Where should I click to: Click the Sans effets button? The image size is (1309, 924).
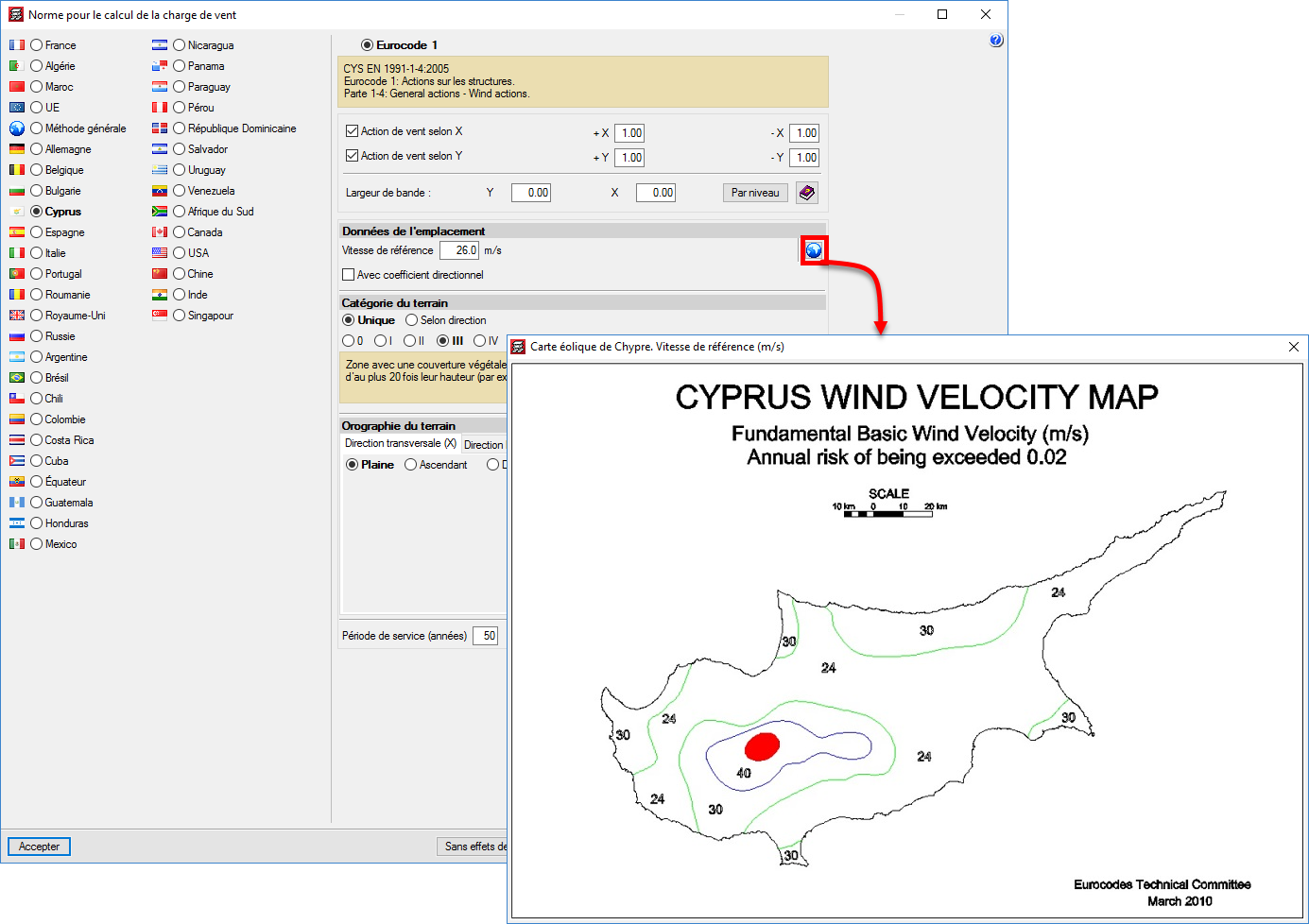click(473, 847)
